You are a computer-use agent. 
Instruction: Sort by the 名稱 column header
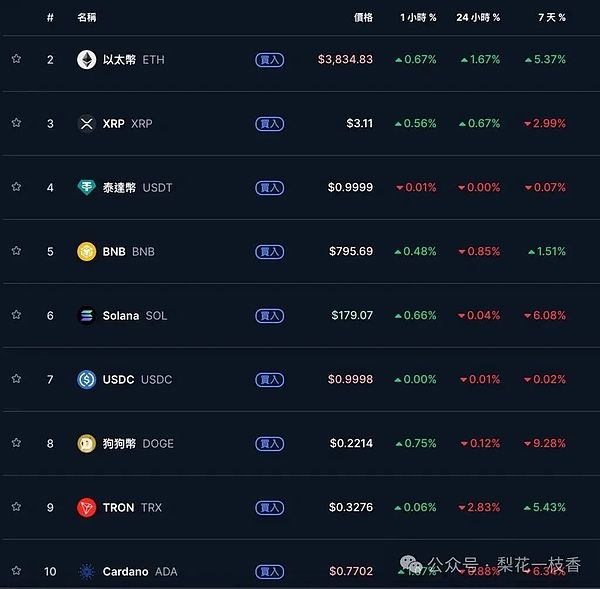pyautogui.click(x=87, y=18)
